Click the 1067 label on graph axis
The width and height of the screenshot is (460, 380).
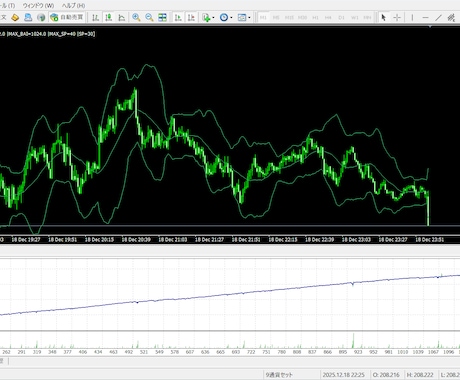(433, 352)
